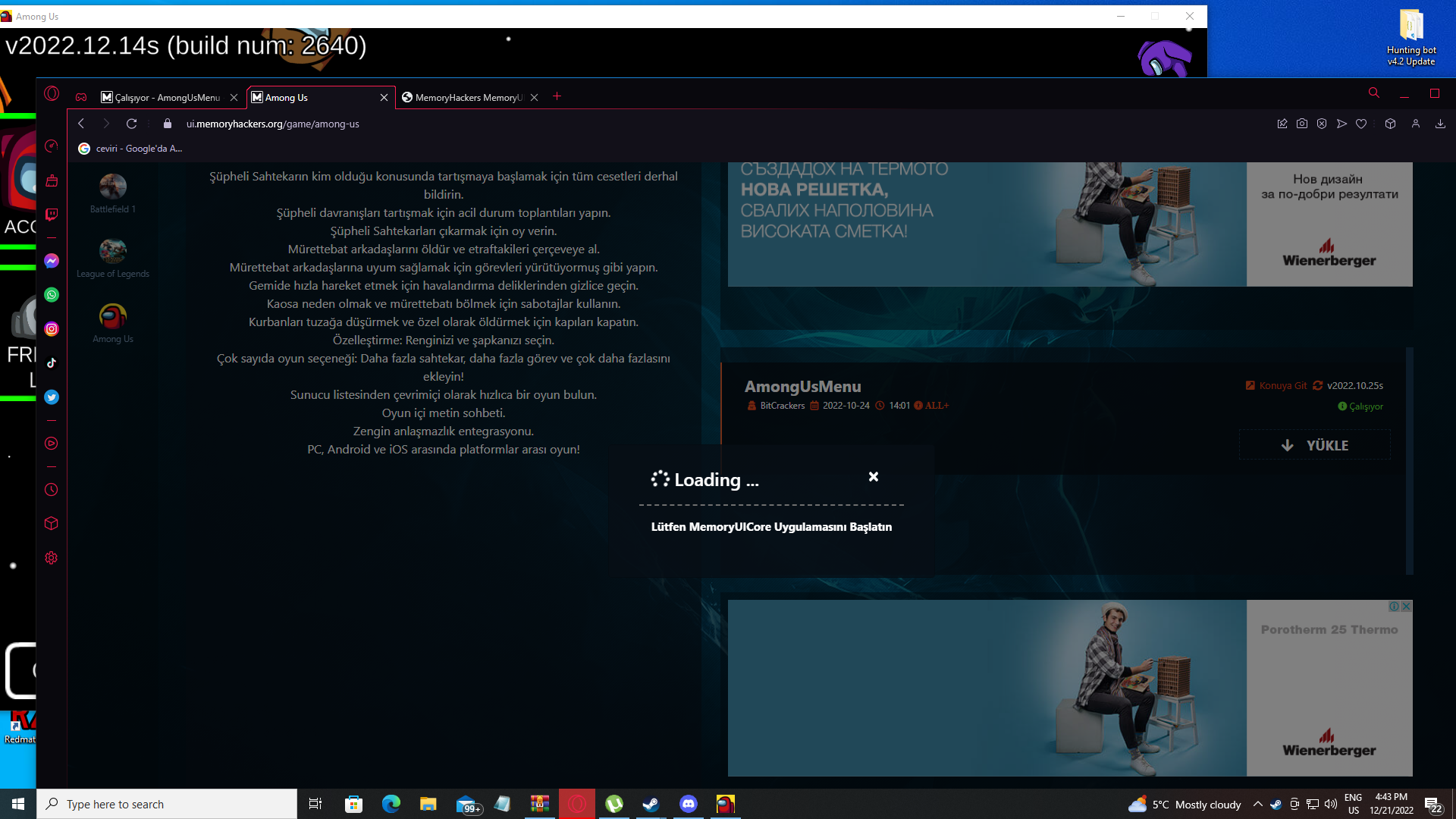Reload the memoryhackers page
Image resolution: width=1456 pixels, height=819 pixels.
click(x=132, y=124)
